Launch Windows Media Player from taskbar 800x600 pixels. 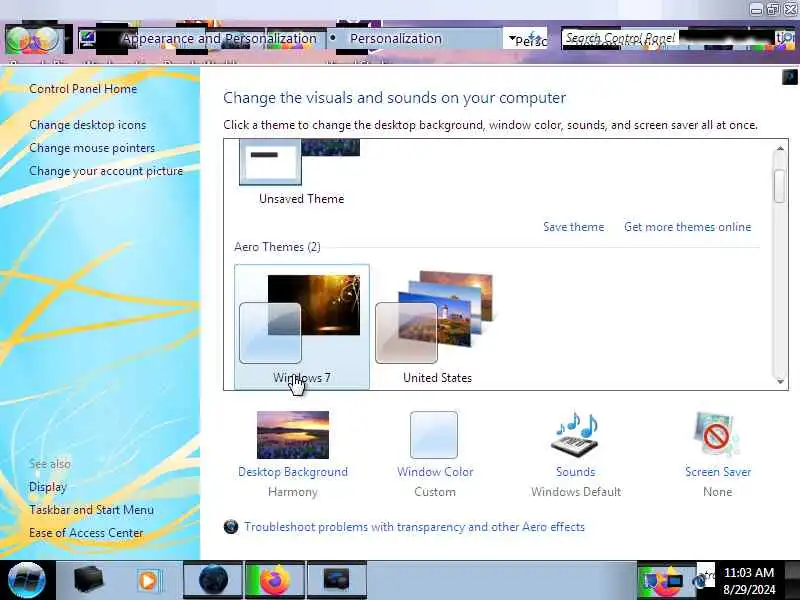(148, 580)
